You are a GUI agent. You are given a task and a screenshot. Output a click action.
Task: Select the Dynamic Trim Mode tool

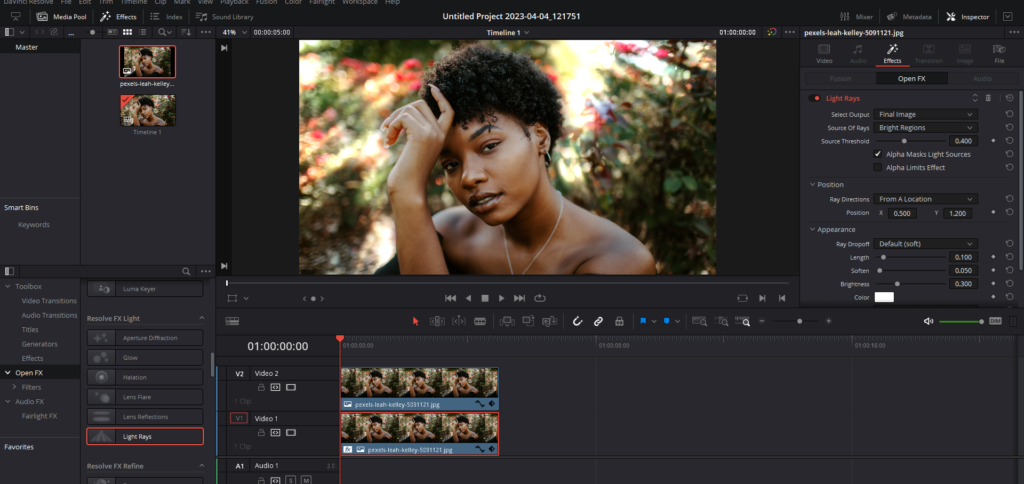[x=458, y=321]
